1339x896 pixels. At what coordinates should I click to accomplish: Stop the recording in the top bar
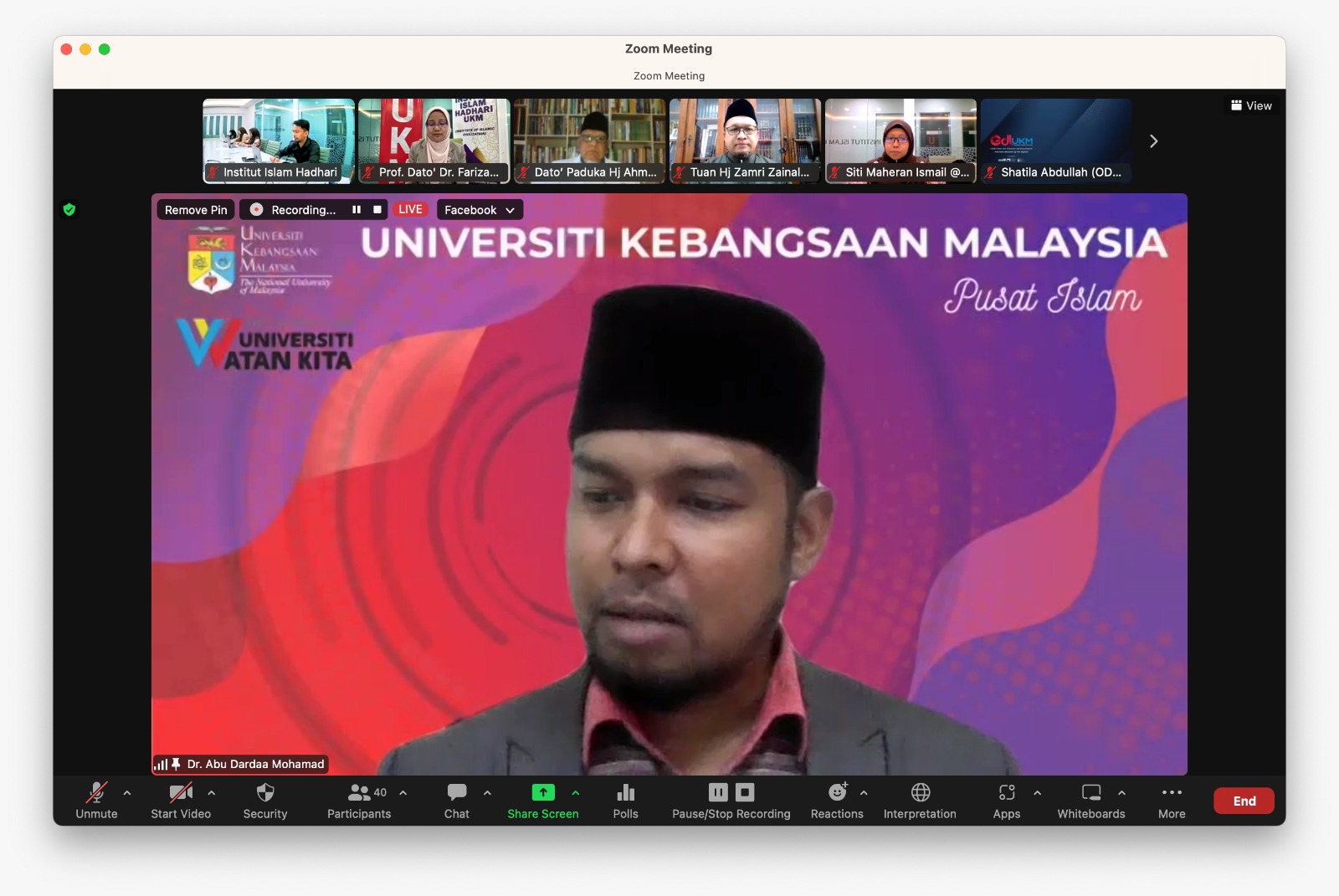377,210
